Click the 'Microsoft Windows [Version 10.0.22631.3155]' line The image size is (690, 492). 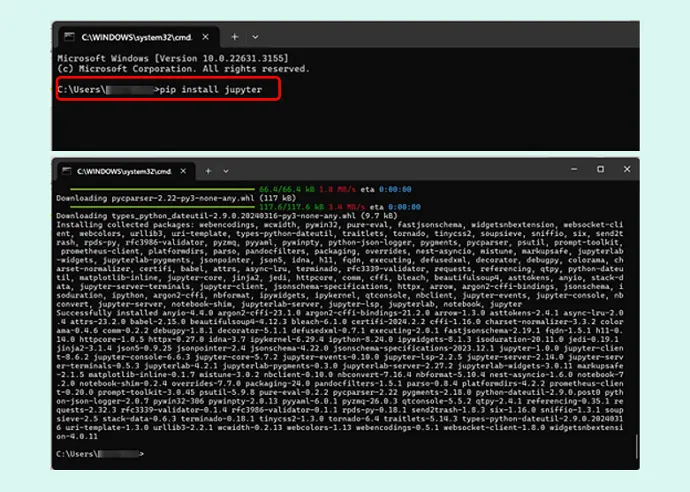click(173, 58)
